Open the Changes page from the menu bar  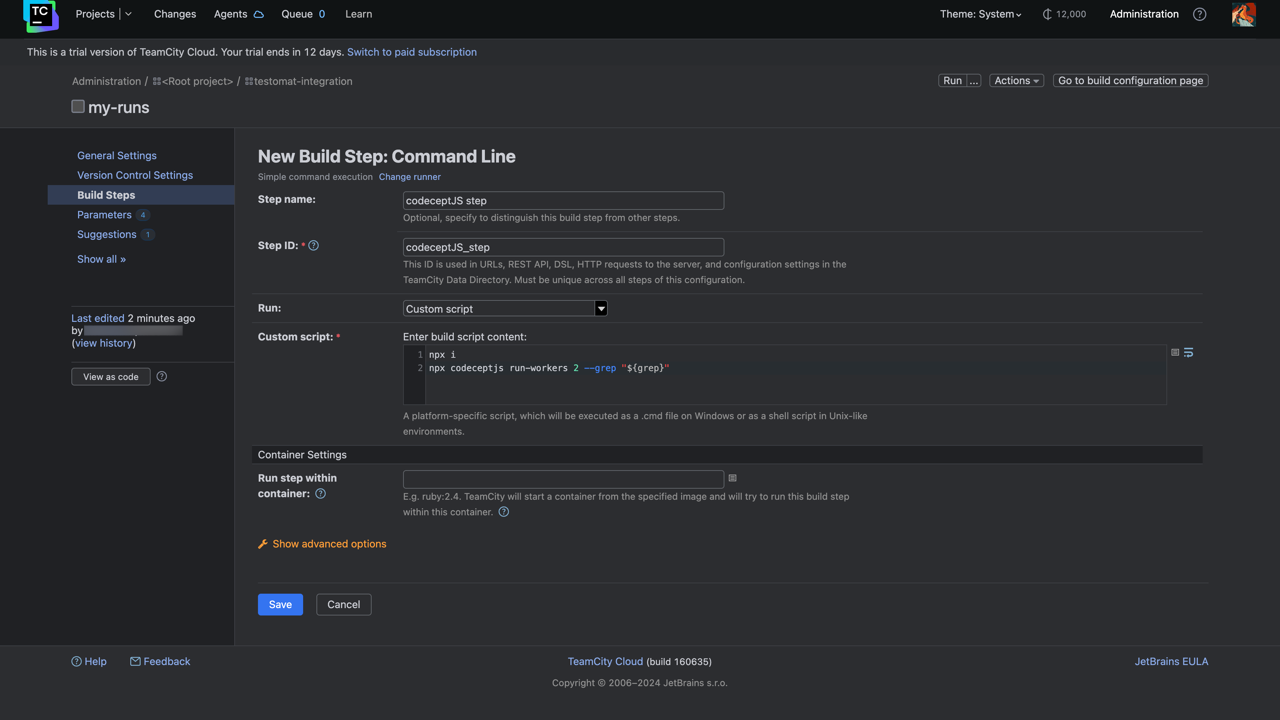[175, 14]
